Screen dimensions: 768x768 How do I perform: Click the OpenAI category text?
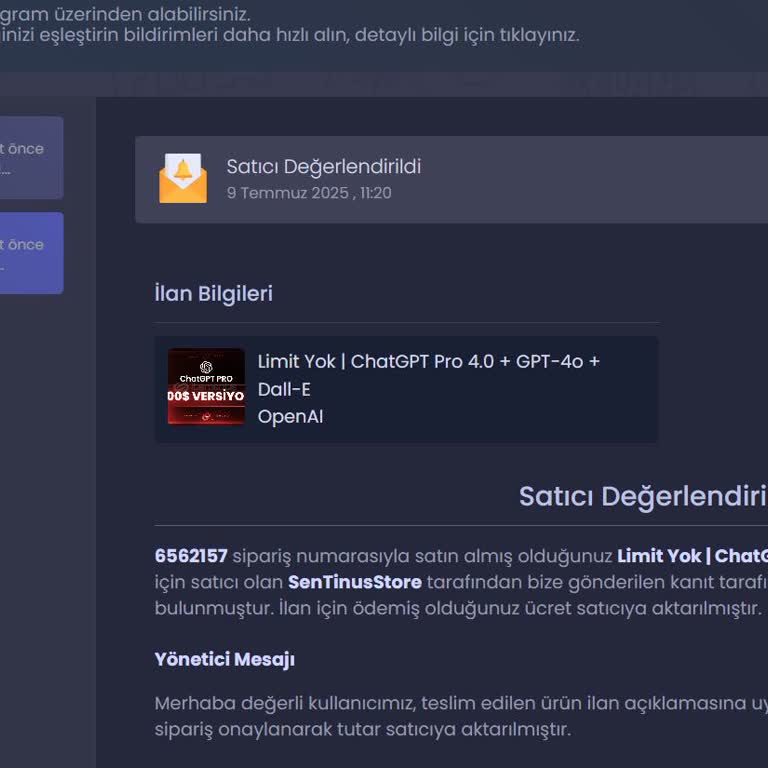tap(290, 417)
